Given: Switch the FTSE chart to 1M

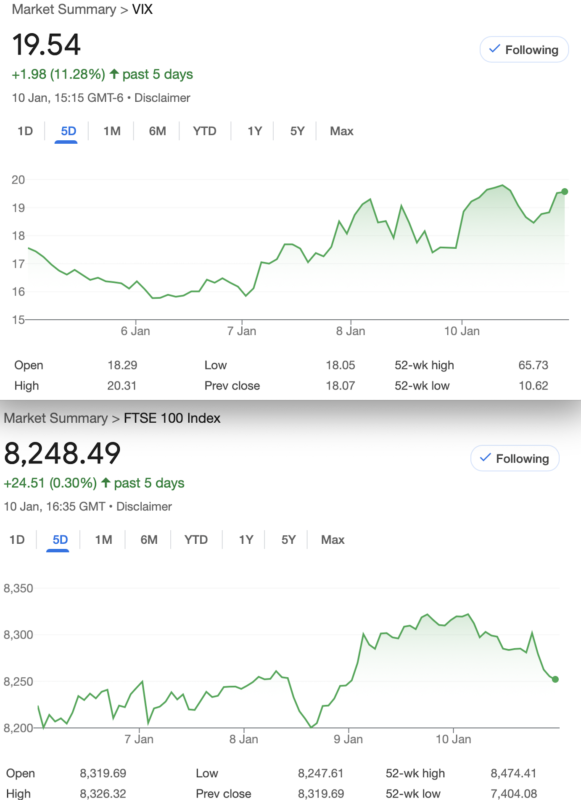Looking at the screenshot, I should (103, 540).
